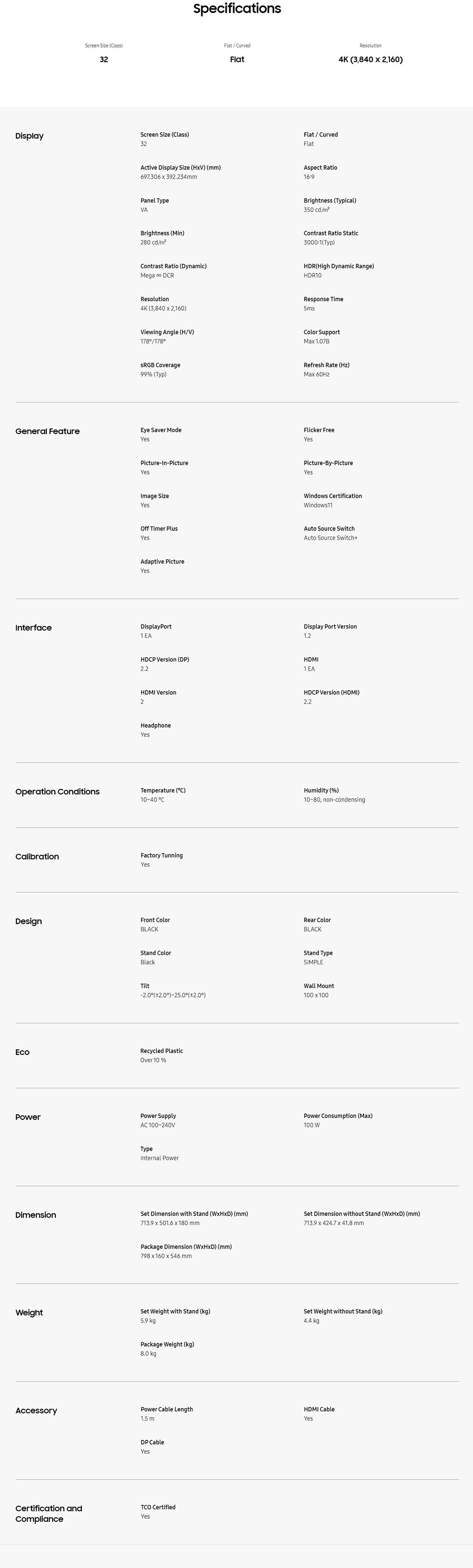Image resolution: width=473 pixels, height=1568 pixels.
Task: Click the Set Weight without Stand label
Action: [343, 1311]
